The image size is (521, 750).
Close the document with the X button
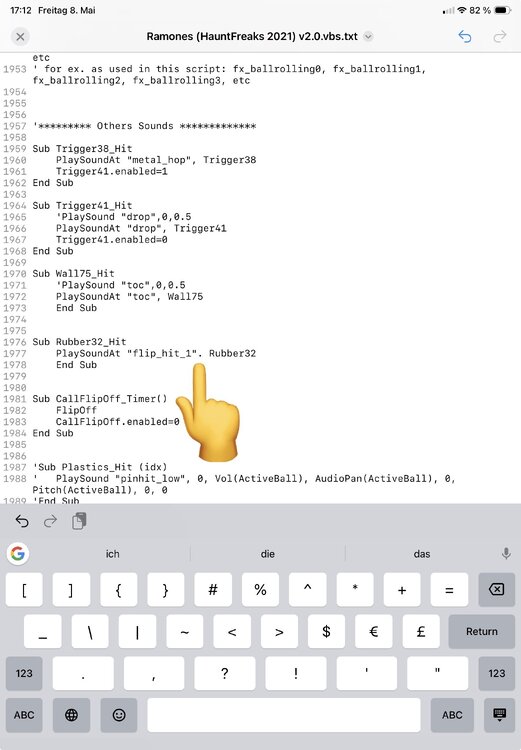[x=20, y=37]
